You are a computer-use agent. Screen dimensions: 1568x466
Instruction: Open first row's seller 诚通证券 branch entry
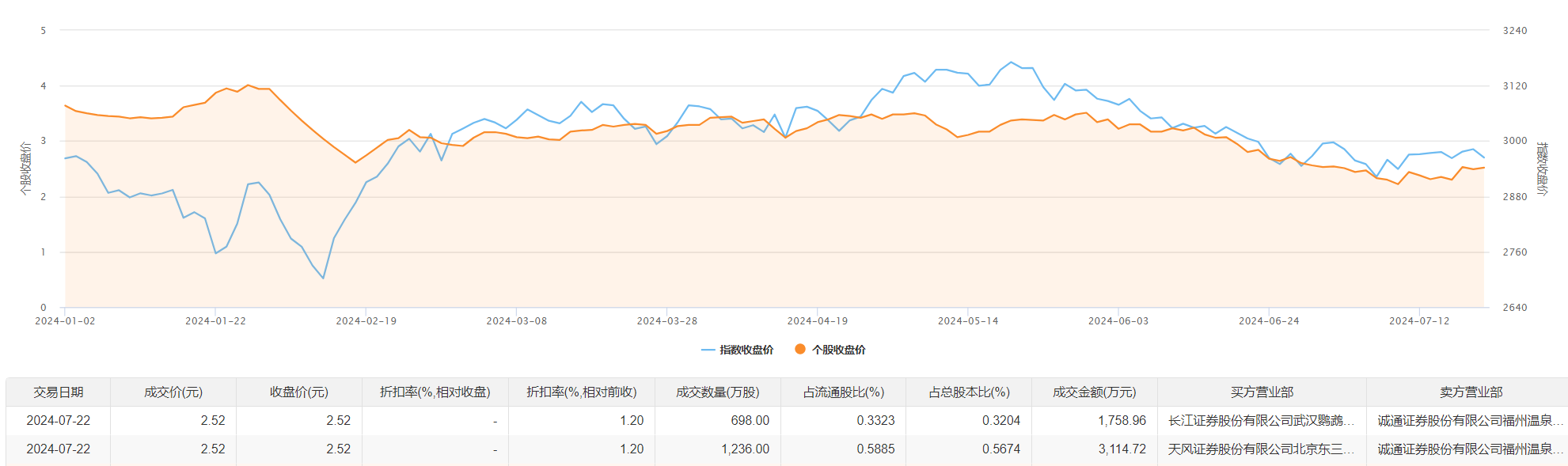(x=1470, y=421)
